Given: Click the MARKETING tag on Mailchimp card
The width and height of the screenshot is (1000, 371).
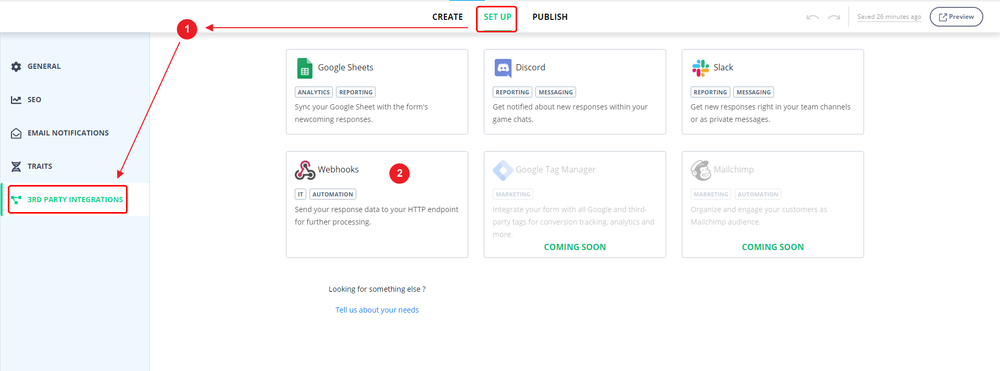Looking at the screenshot, I should coord(711,194).
